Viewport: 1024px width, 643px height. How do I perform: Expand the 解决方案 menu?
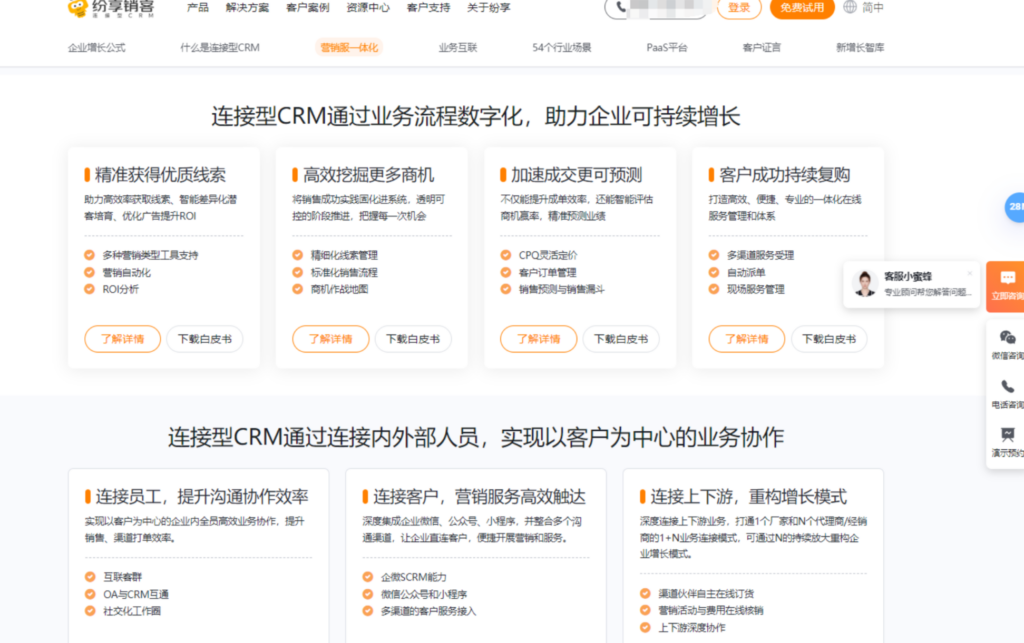point(247,9)
